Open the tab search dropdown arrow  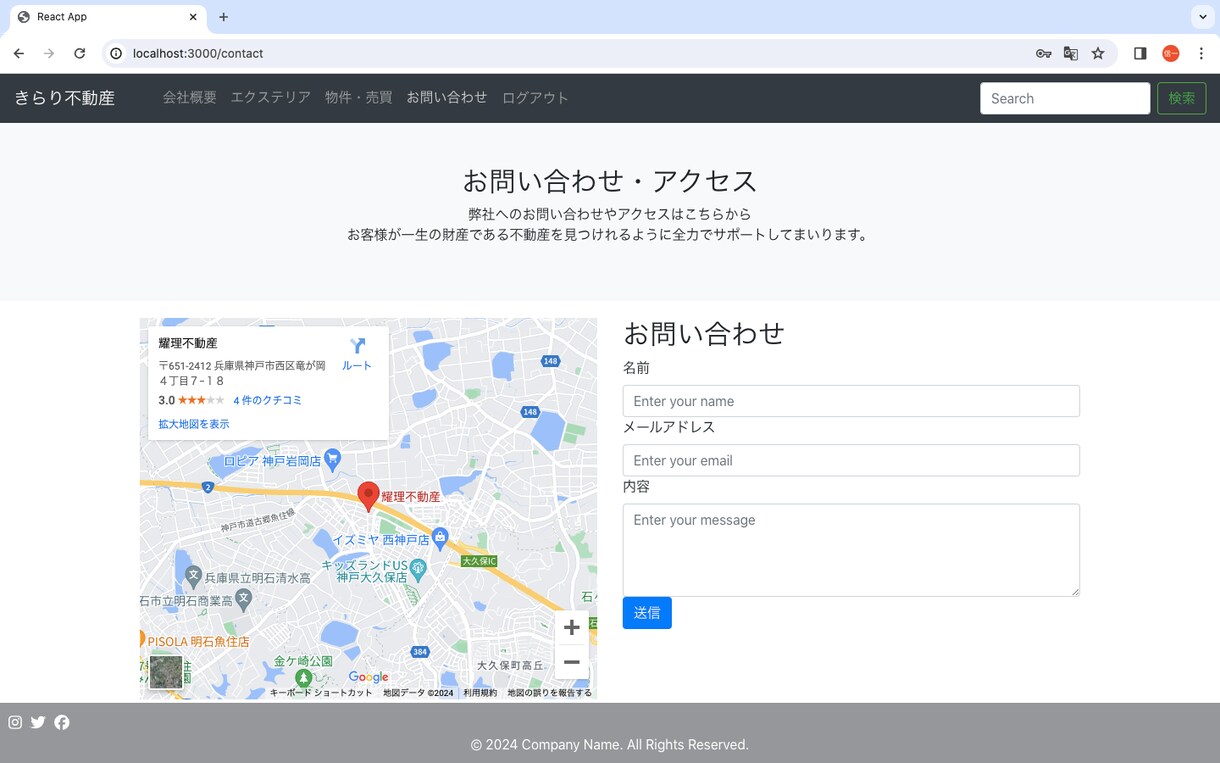point(1202,17)
